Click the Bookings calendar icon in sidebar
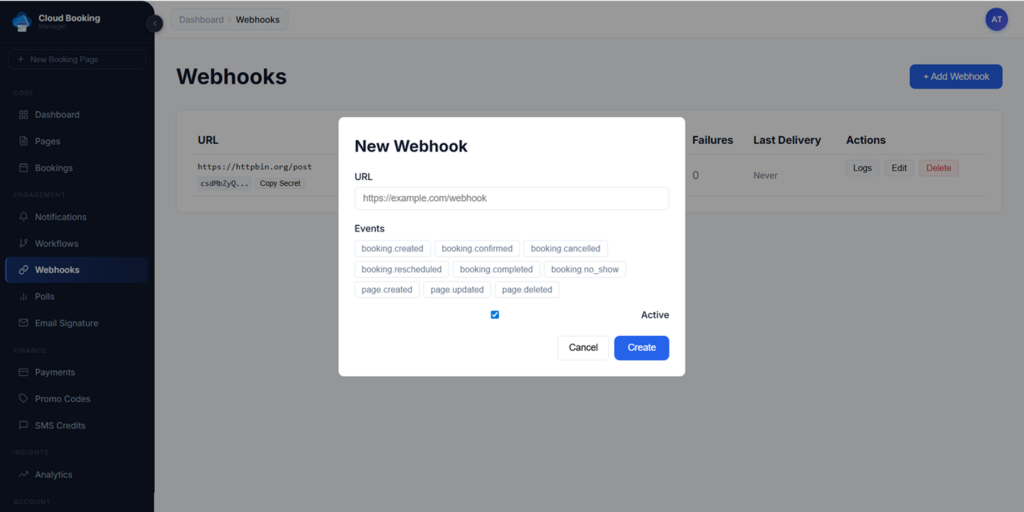This screenshot has height=512, width=1024. click(24, 168)
